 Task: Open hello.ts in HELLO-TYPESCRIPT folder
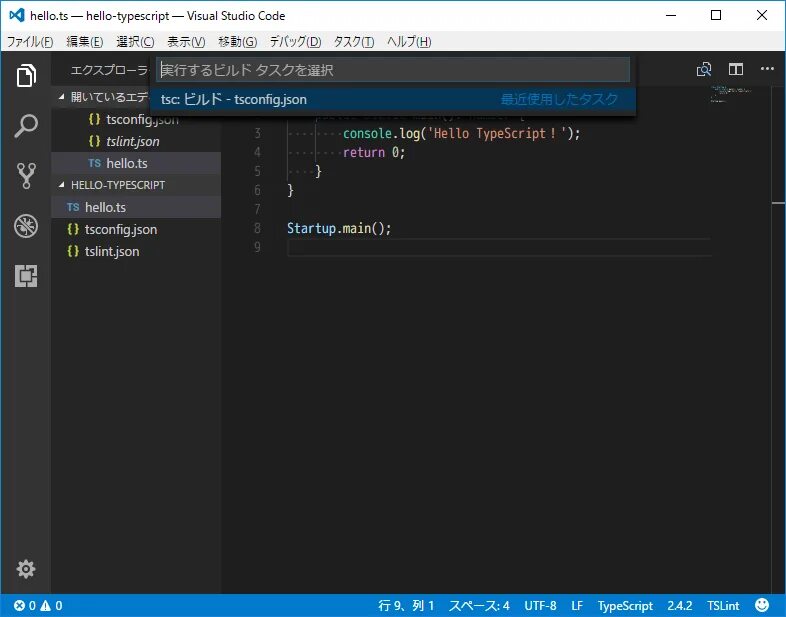135,207
